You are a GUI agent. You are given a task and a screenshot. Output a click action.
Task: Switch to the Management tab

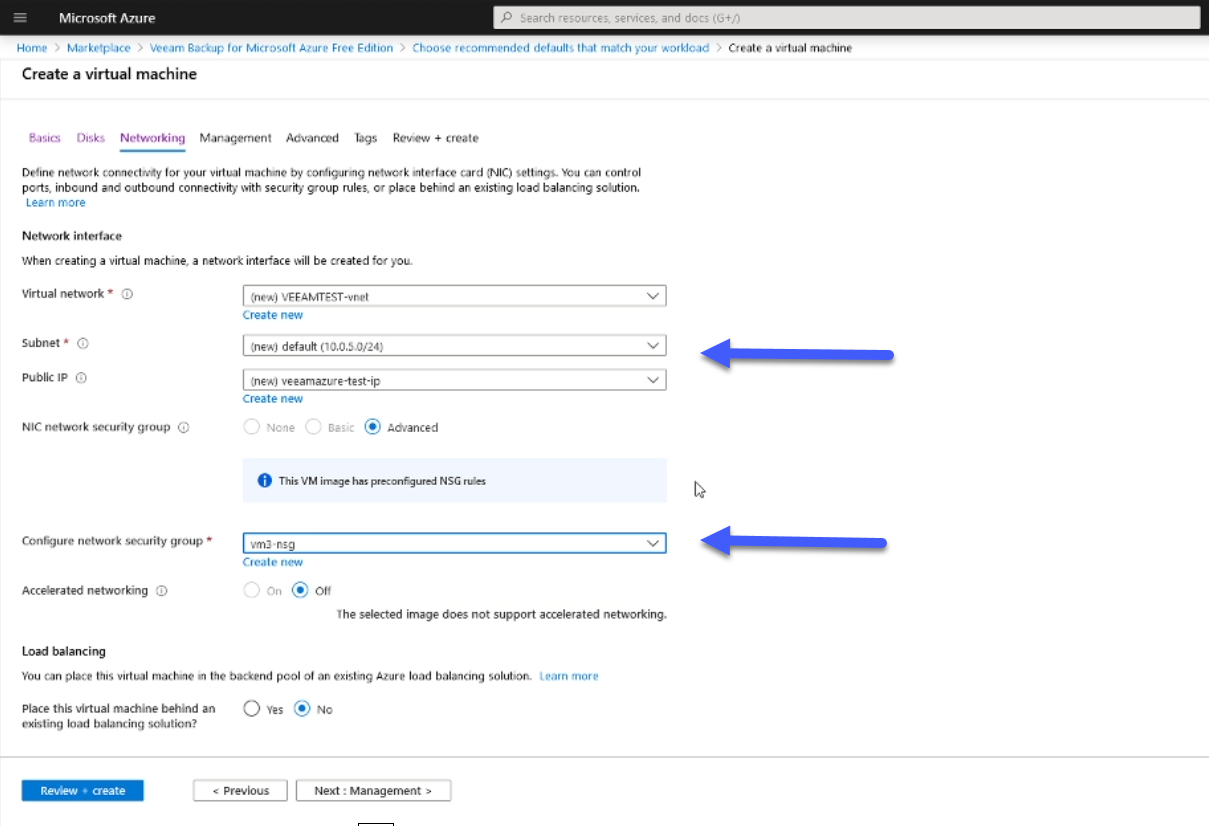coord(235,138)
